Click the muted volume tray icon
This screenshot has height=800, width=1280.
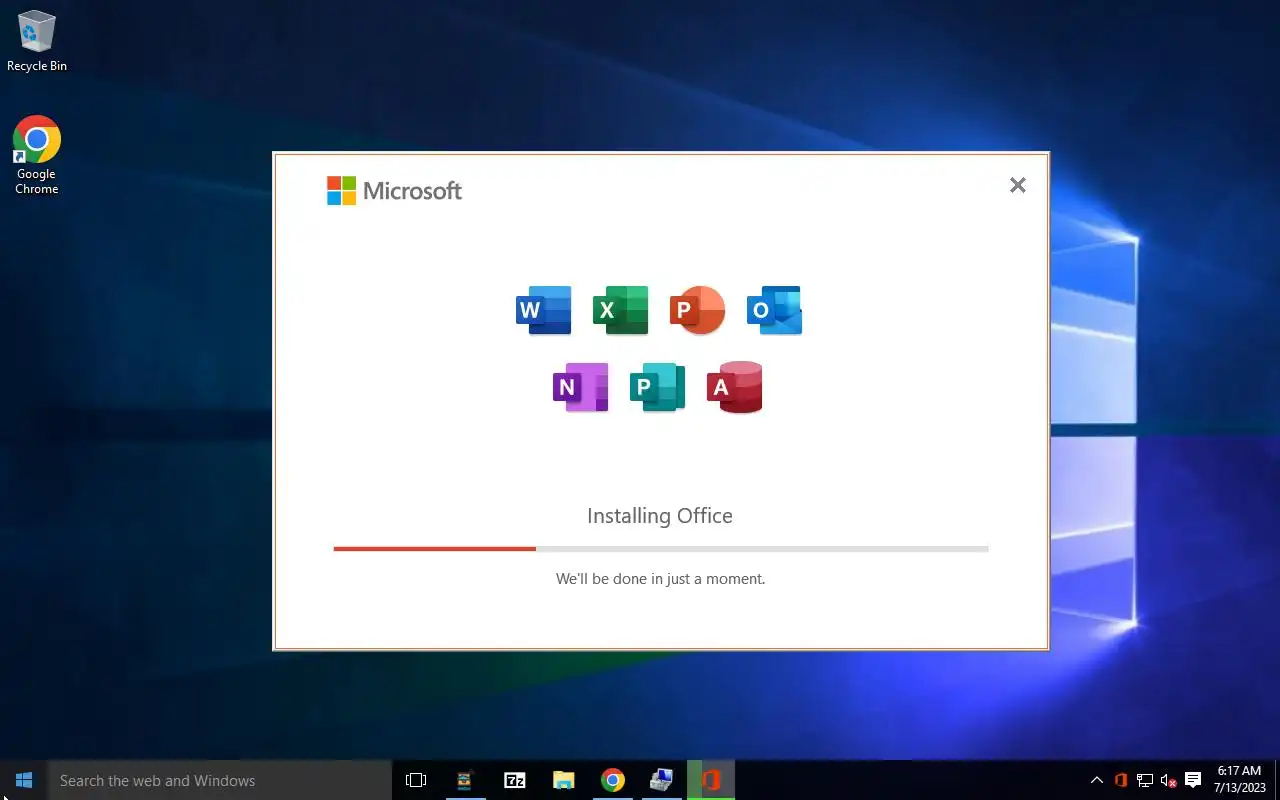[1168, 780]
